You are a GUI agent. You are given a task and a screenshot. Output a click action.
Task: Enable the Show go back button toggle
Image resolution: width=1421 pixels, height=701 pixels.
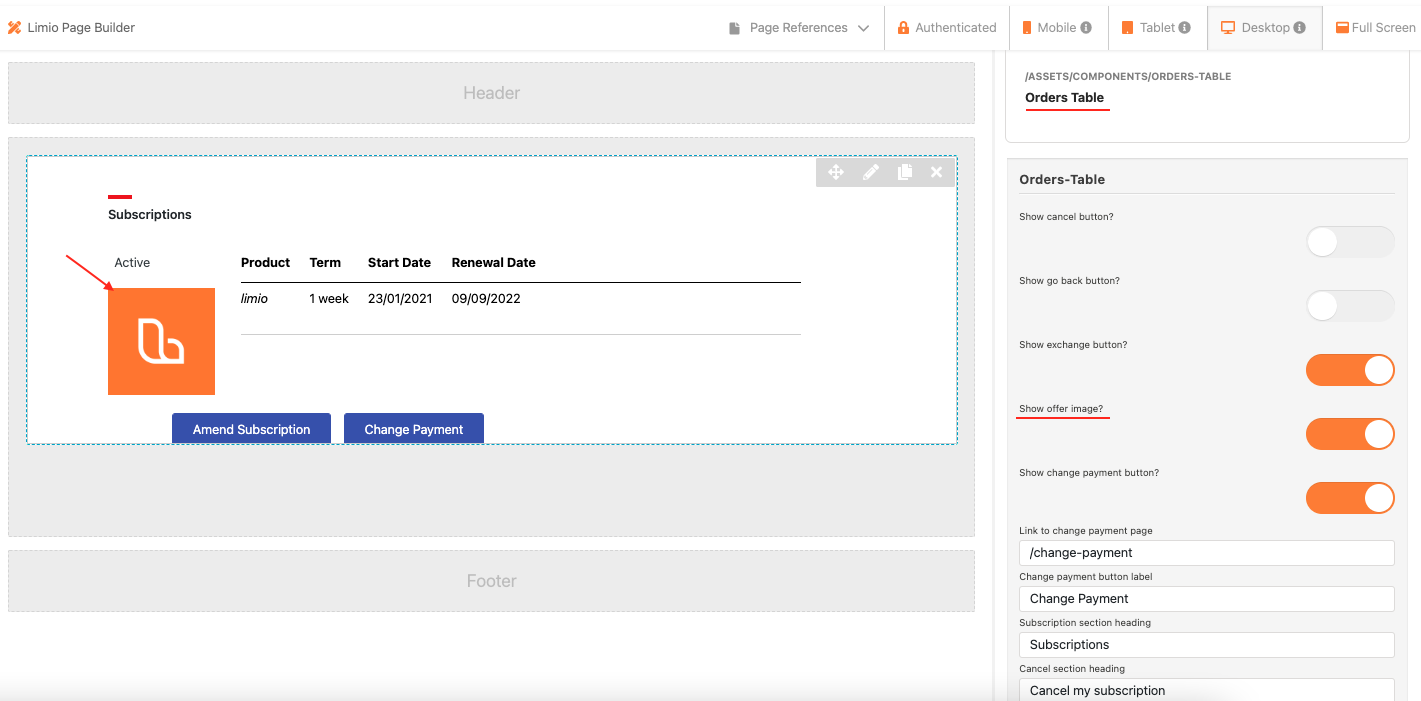point(1350,306)
